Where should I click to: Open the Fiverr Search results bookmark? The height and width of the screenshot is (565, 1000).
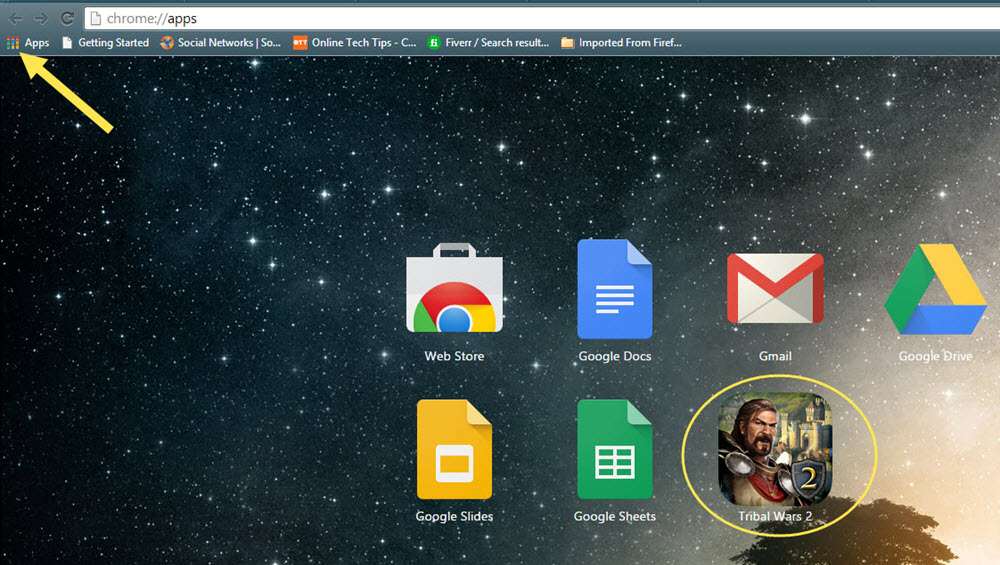pos(488,43)
